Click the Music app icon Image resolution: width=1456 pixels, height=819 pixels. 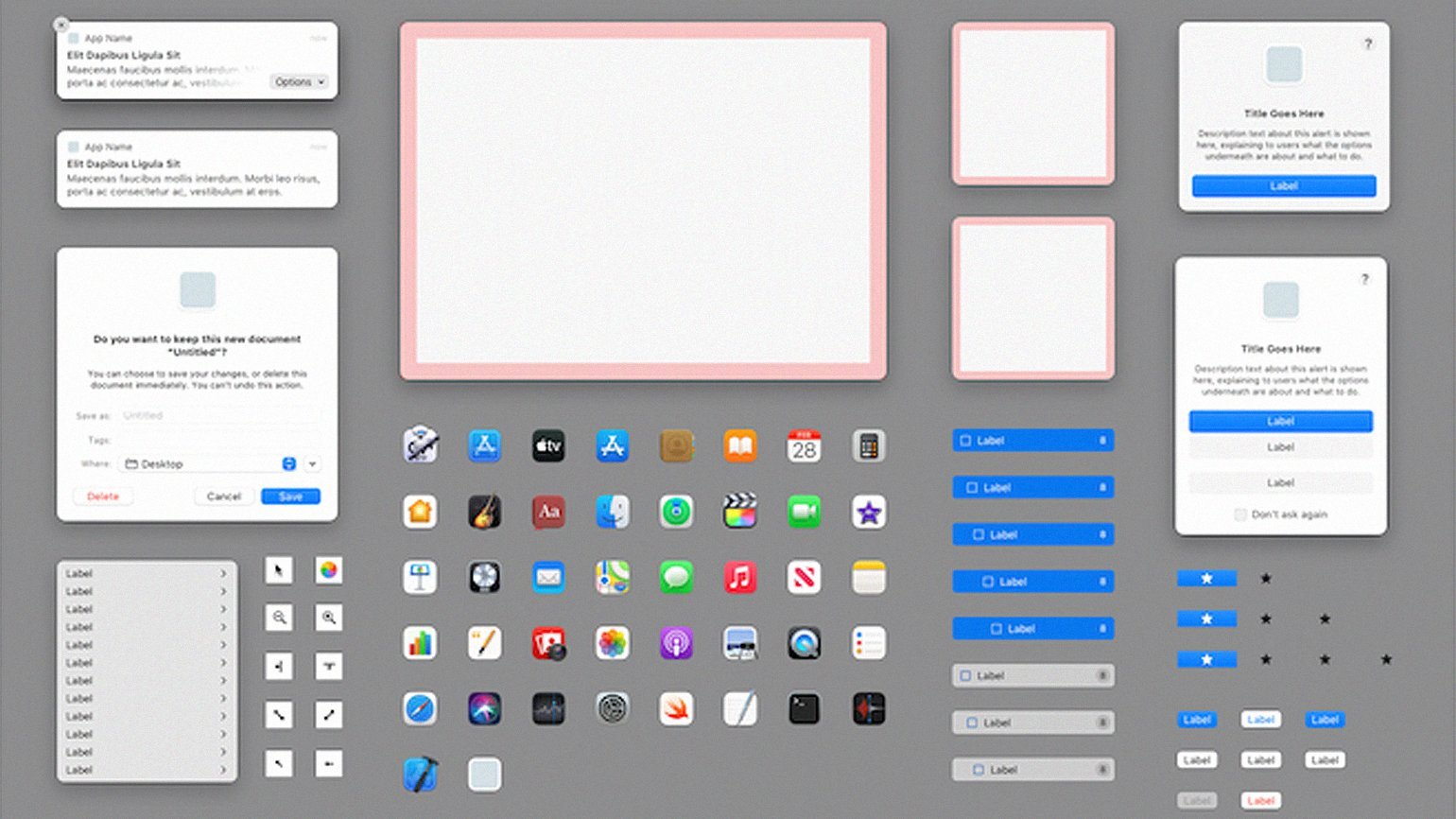(x=740, y=577)
